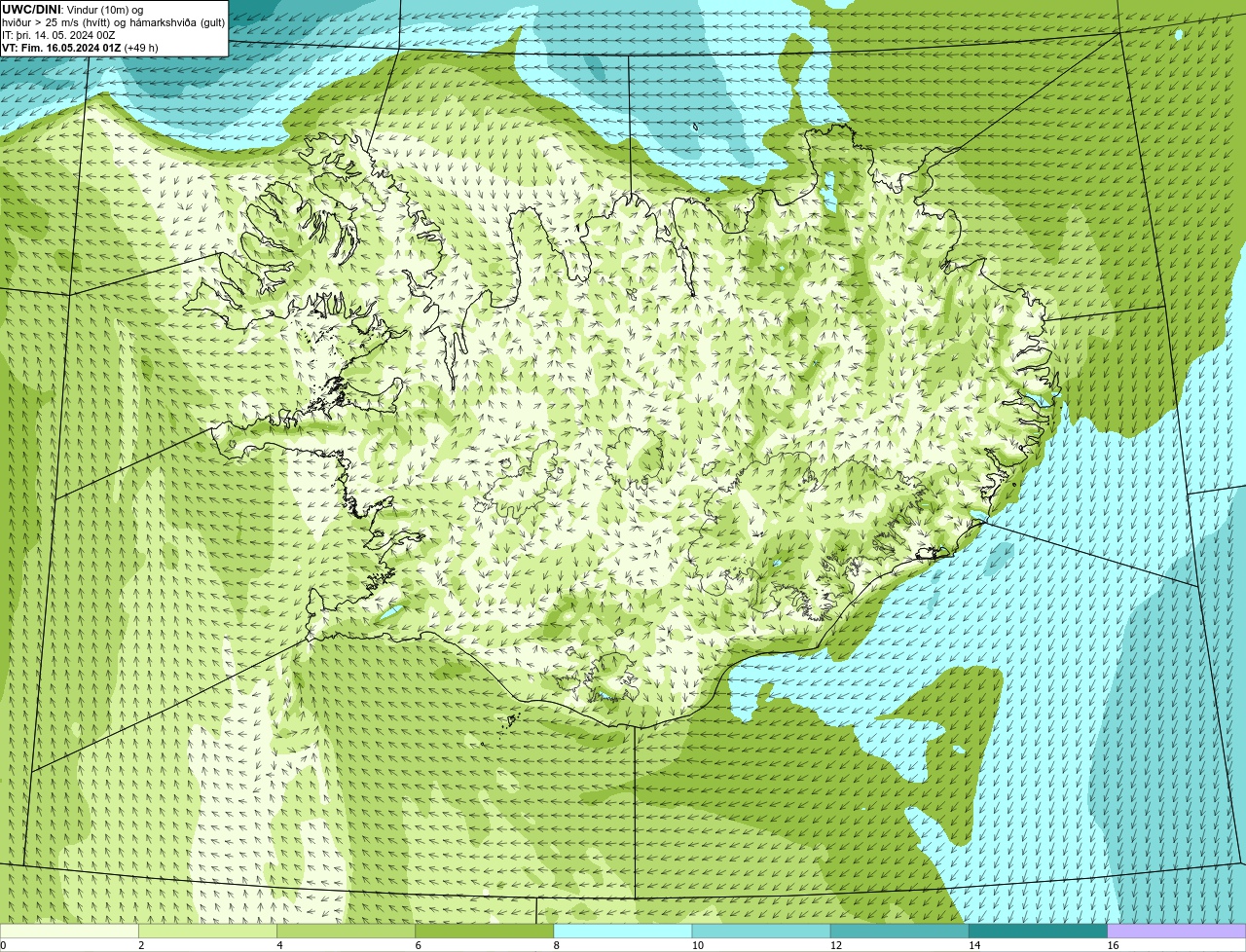Pick the 10–12 m/s turquoise legend swatch
This screenshot has height=952, width=1246.
[x=761, y=932]
